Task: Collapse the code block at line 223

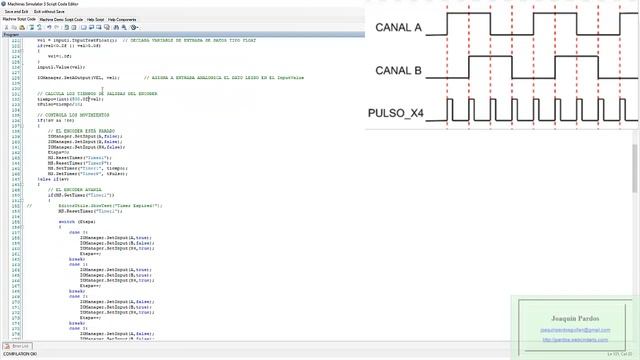Action: 22,51
